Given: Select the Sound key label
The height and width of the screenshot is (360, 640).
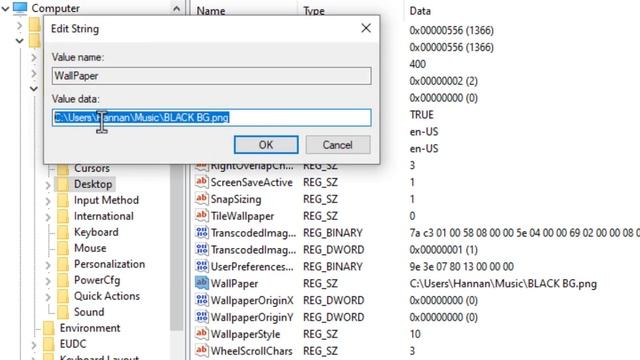Looking at the screenshot, I should pos(89,312).
